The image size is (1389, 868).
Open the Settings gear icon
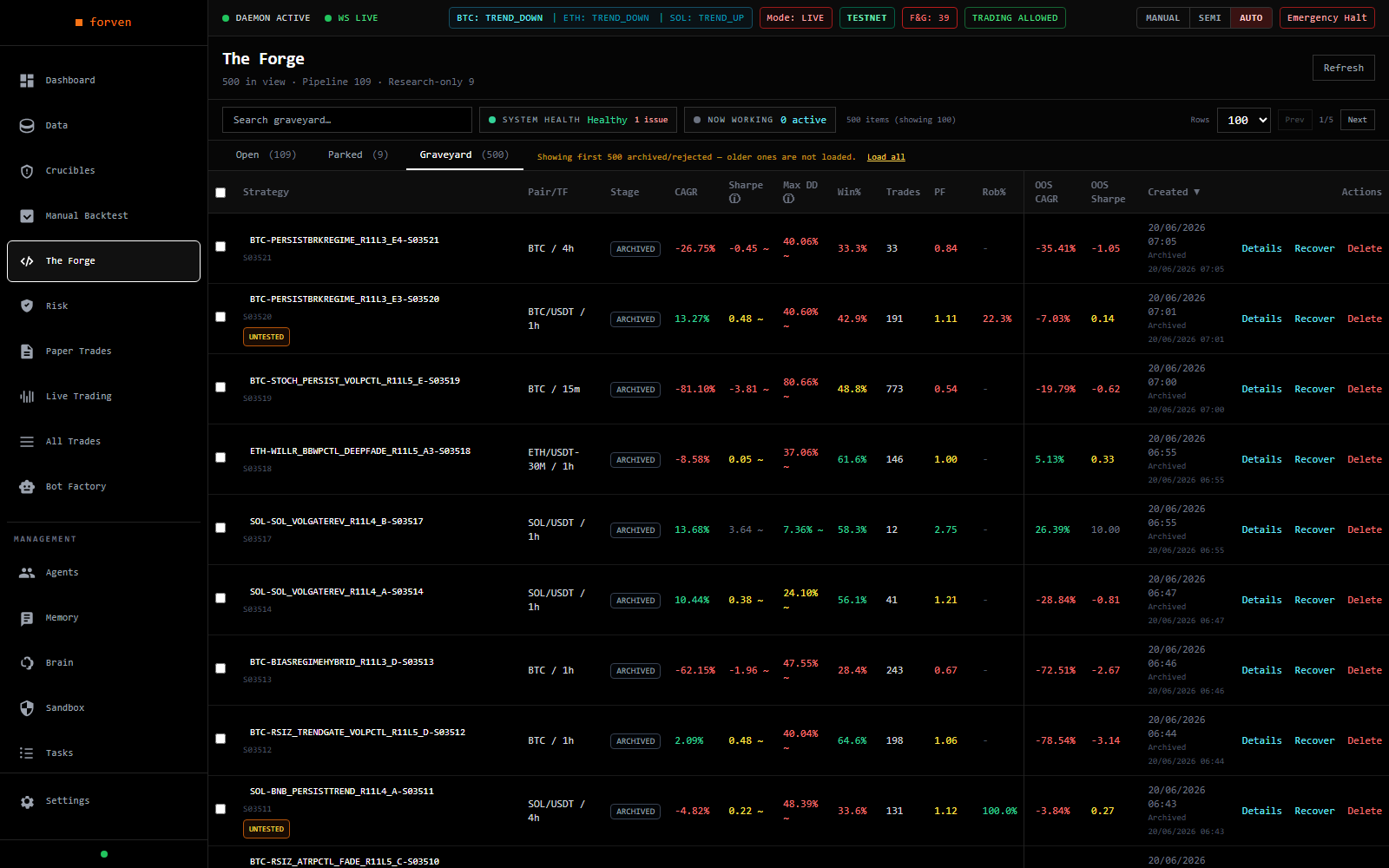(x=27, y=802)
